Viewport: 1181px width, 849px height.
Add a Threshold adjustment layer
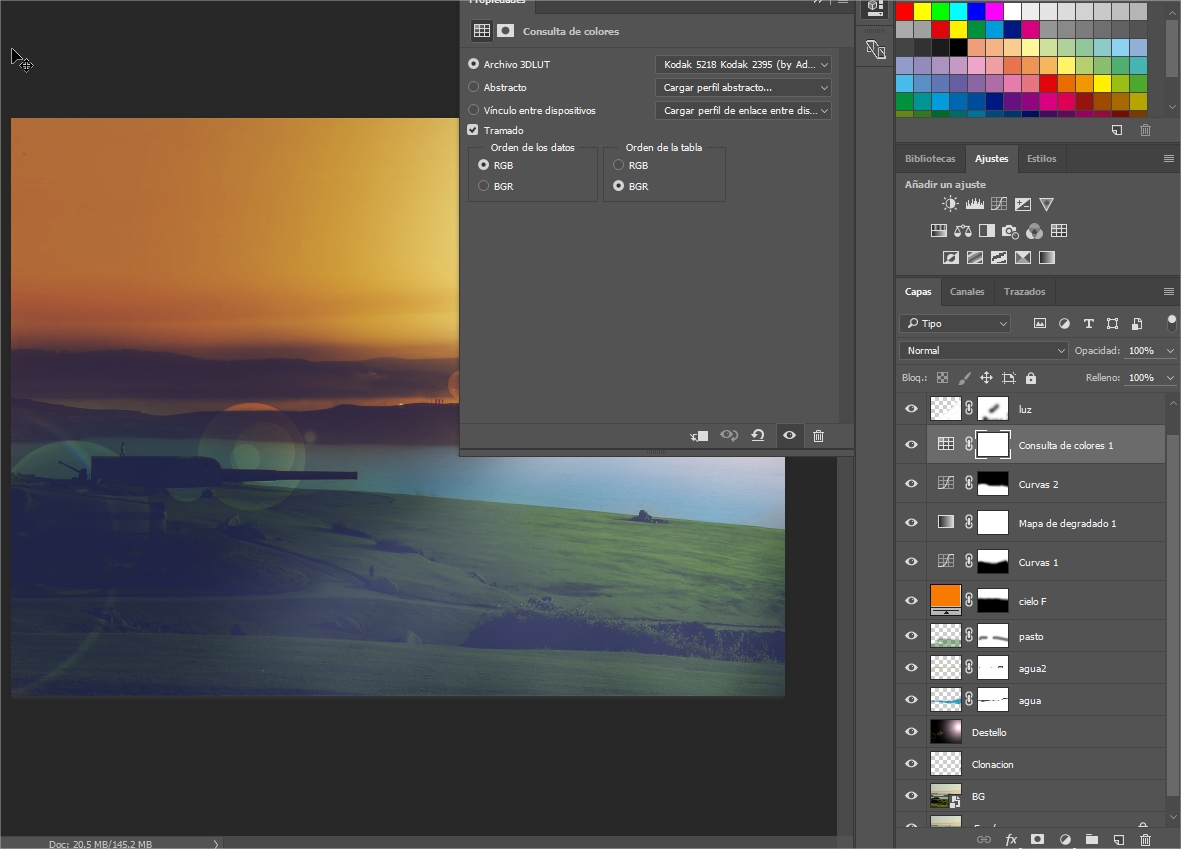click(999, 258)
